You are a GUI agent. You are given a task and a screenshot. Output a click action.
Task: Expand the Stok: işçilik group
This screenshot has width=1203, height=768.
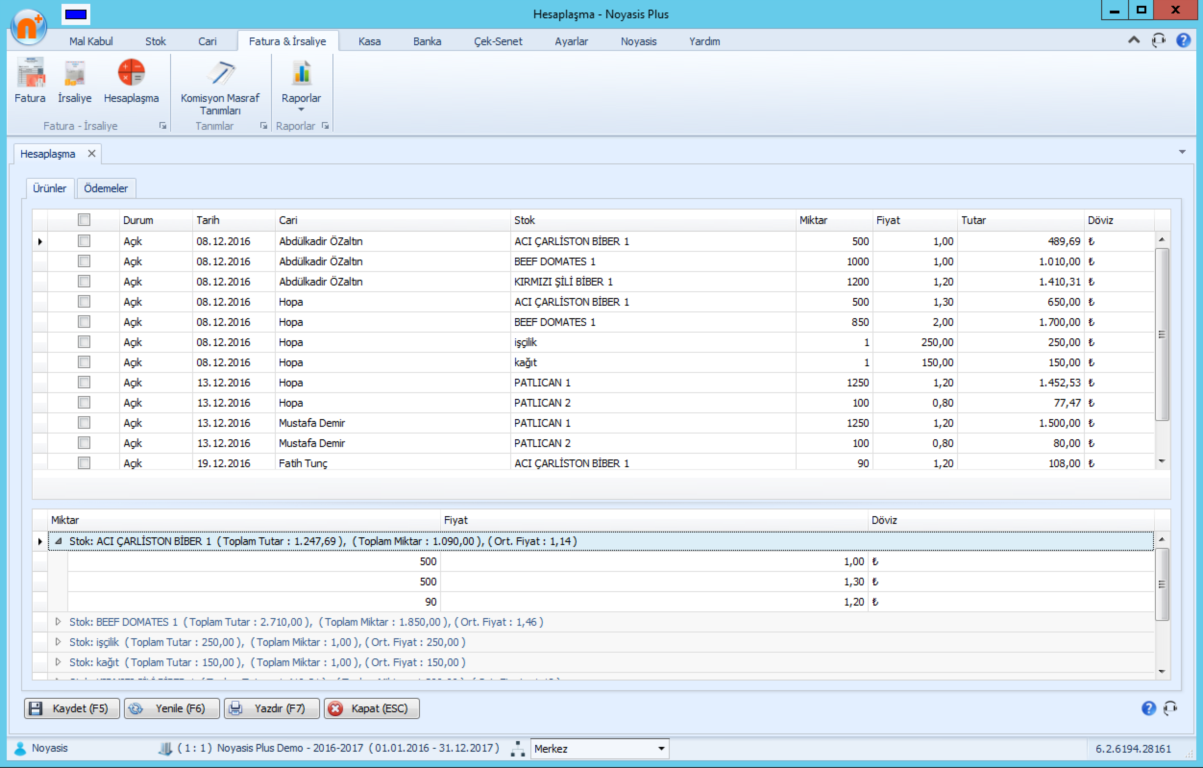tap(58, 642)
